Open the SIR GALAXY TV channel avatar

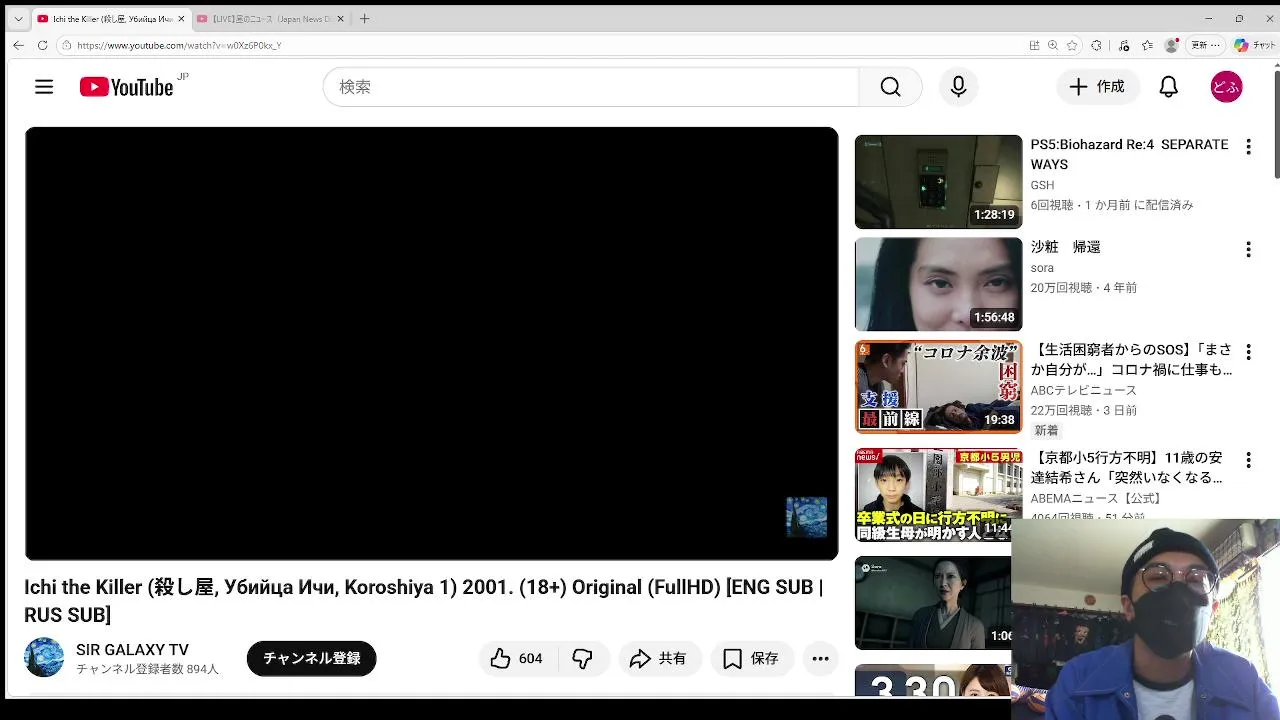44,657
